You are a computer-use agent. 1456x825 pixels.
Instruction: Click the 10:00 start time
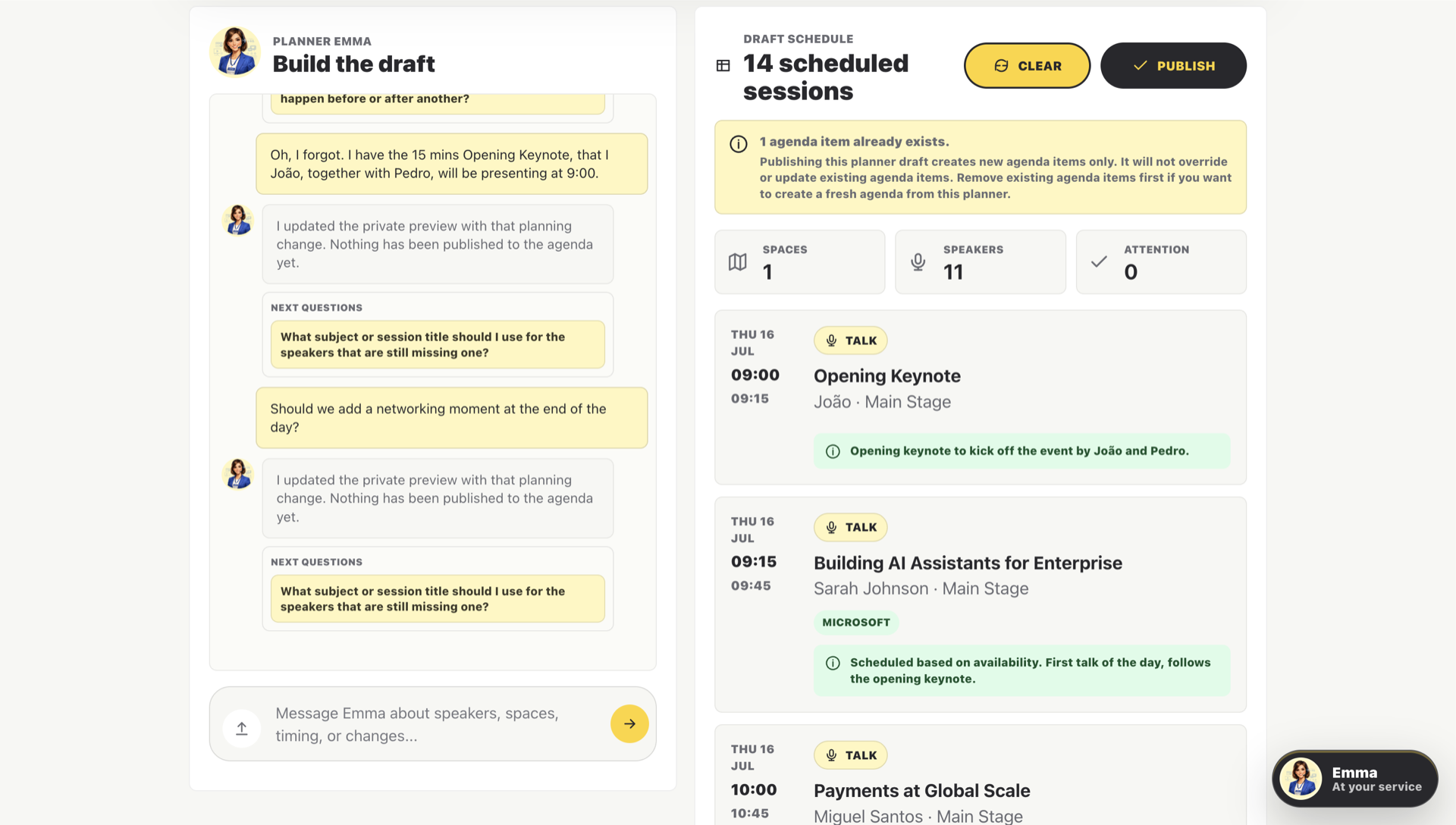[x=754, y=790]
